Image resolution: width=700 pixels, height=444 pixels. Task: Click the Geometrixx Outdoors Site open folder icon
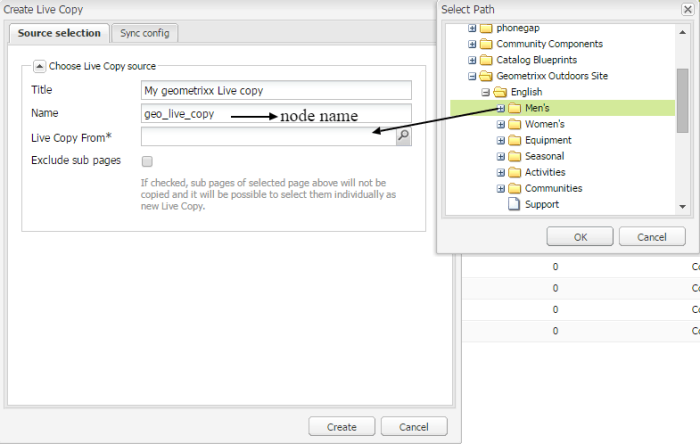pyautogui.click(x=486, y=76)
